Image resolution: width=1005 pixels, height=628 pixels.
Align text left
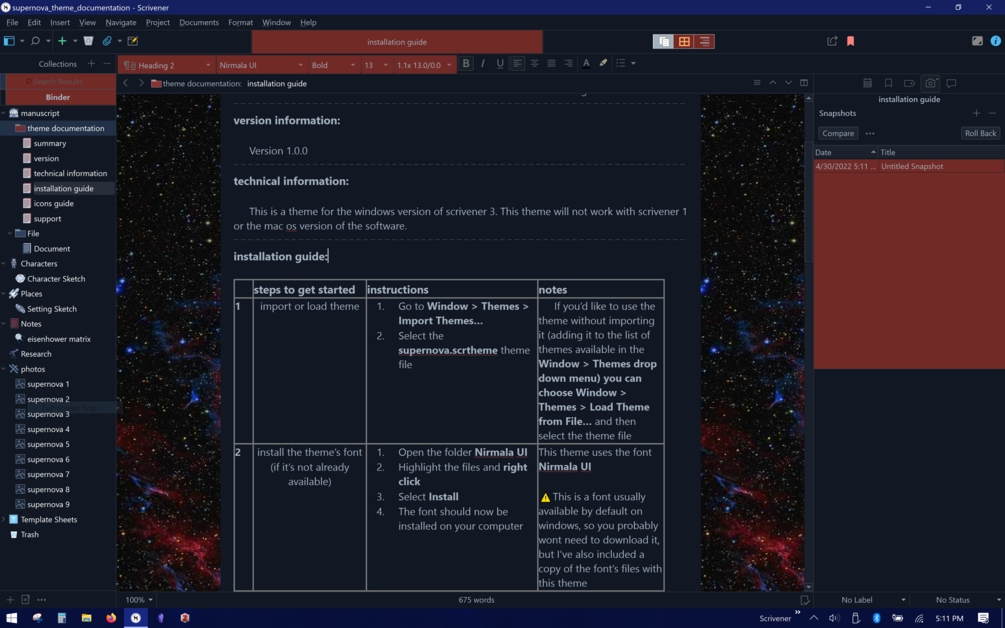517,63
